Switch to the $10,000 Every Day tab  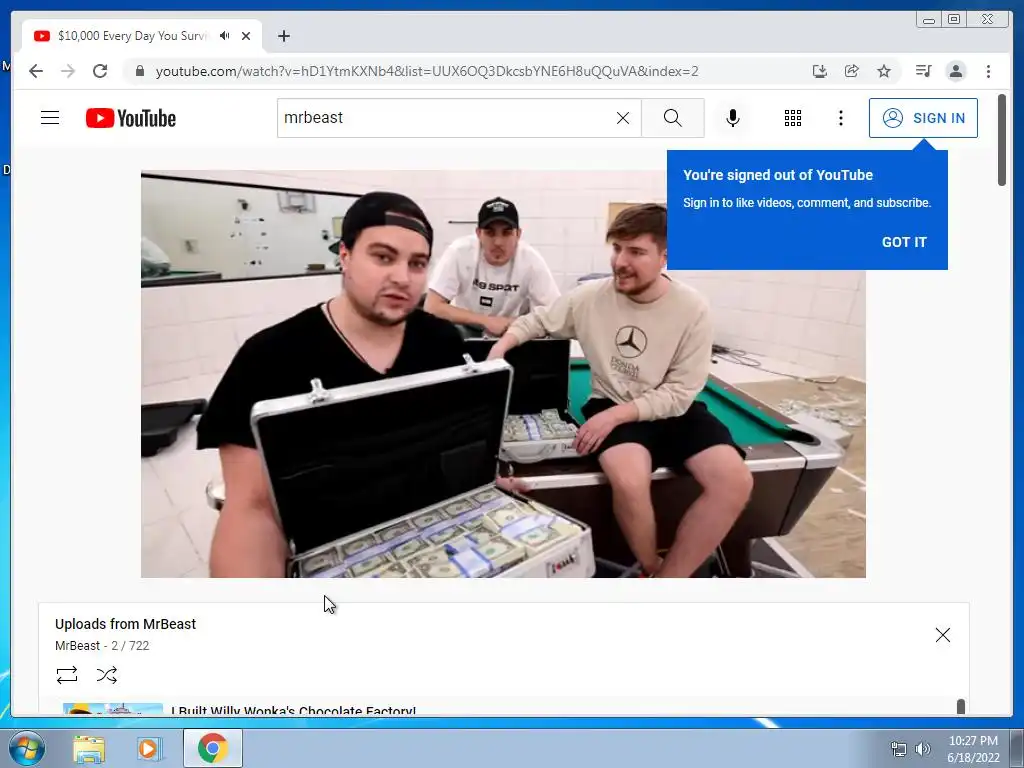tap(133, 36)
